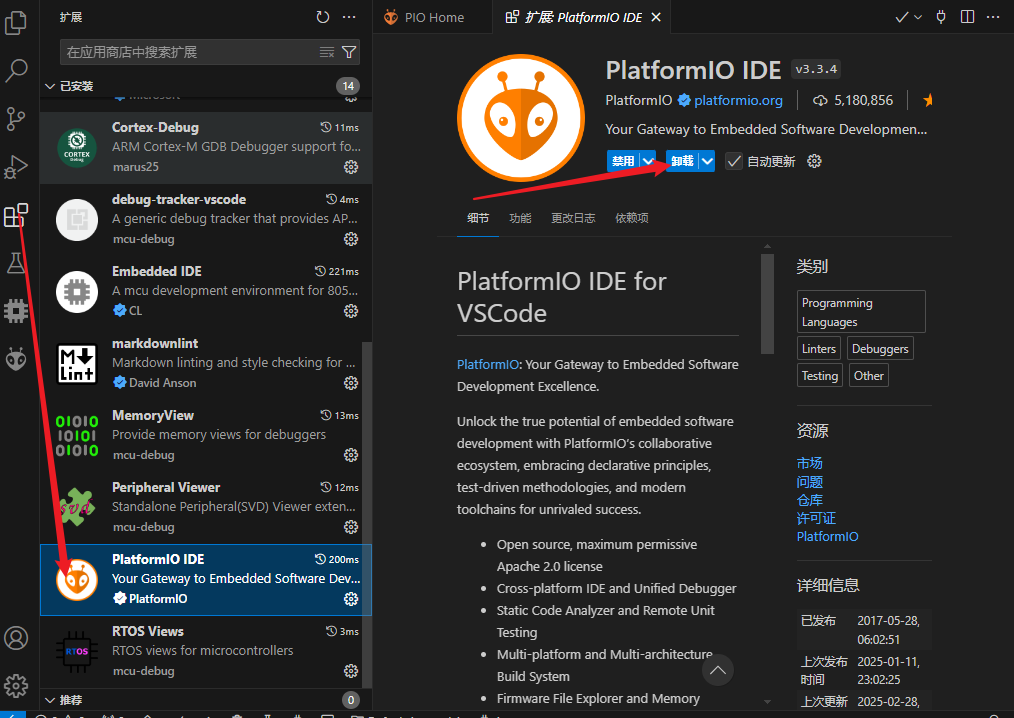Switch to the 依赖项 tab
The image size is (1014, 718).
[x=632, y=218]
